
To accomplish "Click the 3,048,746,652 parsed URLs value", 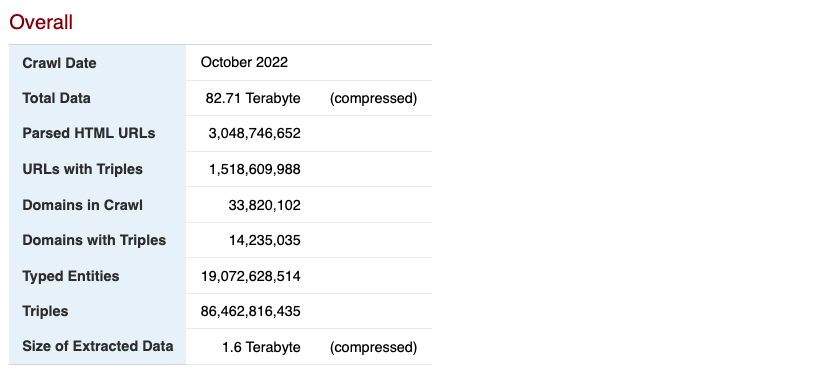I will pyautogui.click(x=254, y=133).
